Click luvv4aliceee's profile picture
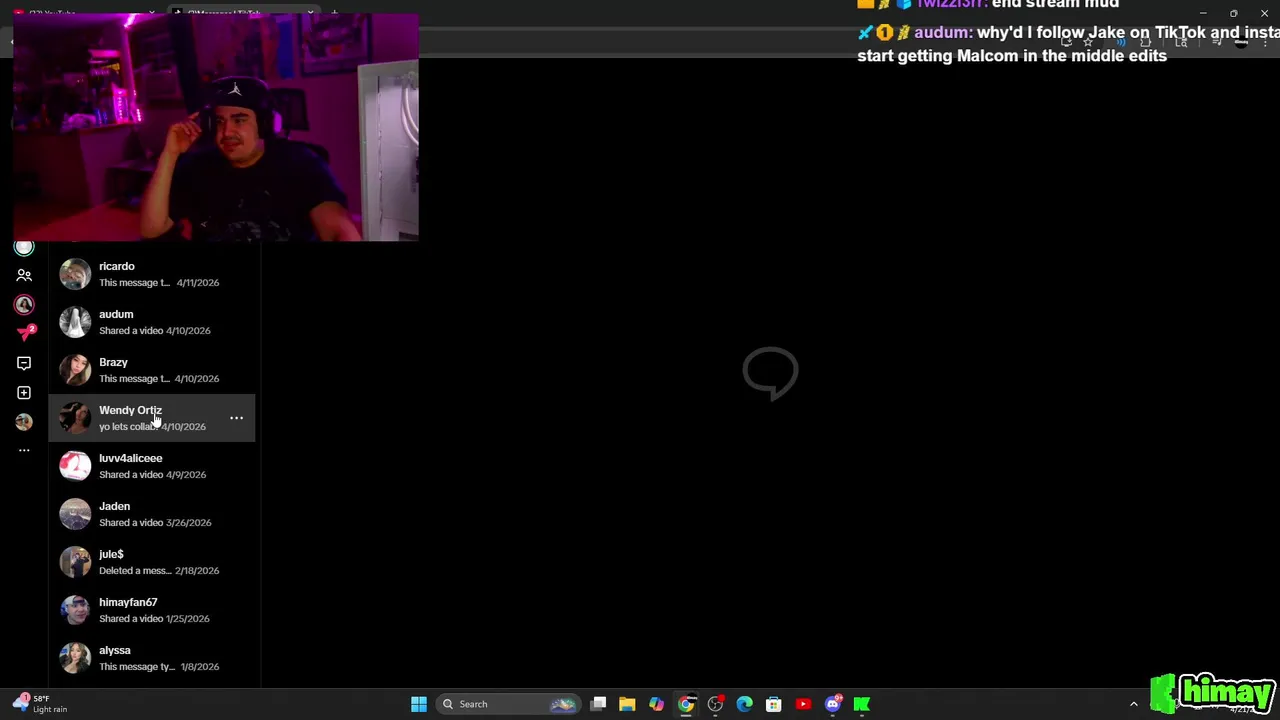This screenshot has width=1280, height=720. (x=75, y=466)
